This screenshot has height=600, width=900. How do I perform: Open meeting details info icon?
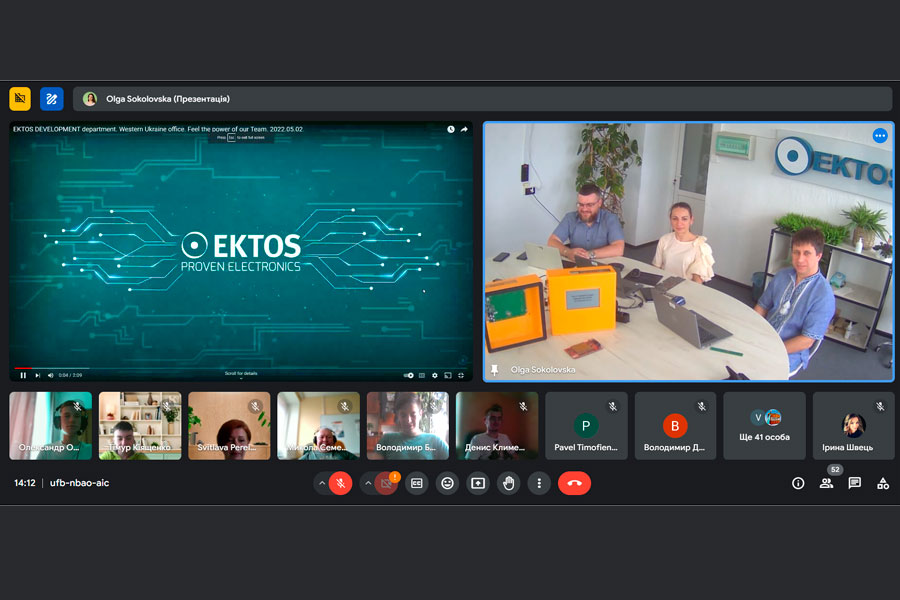click(798, 483)
